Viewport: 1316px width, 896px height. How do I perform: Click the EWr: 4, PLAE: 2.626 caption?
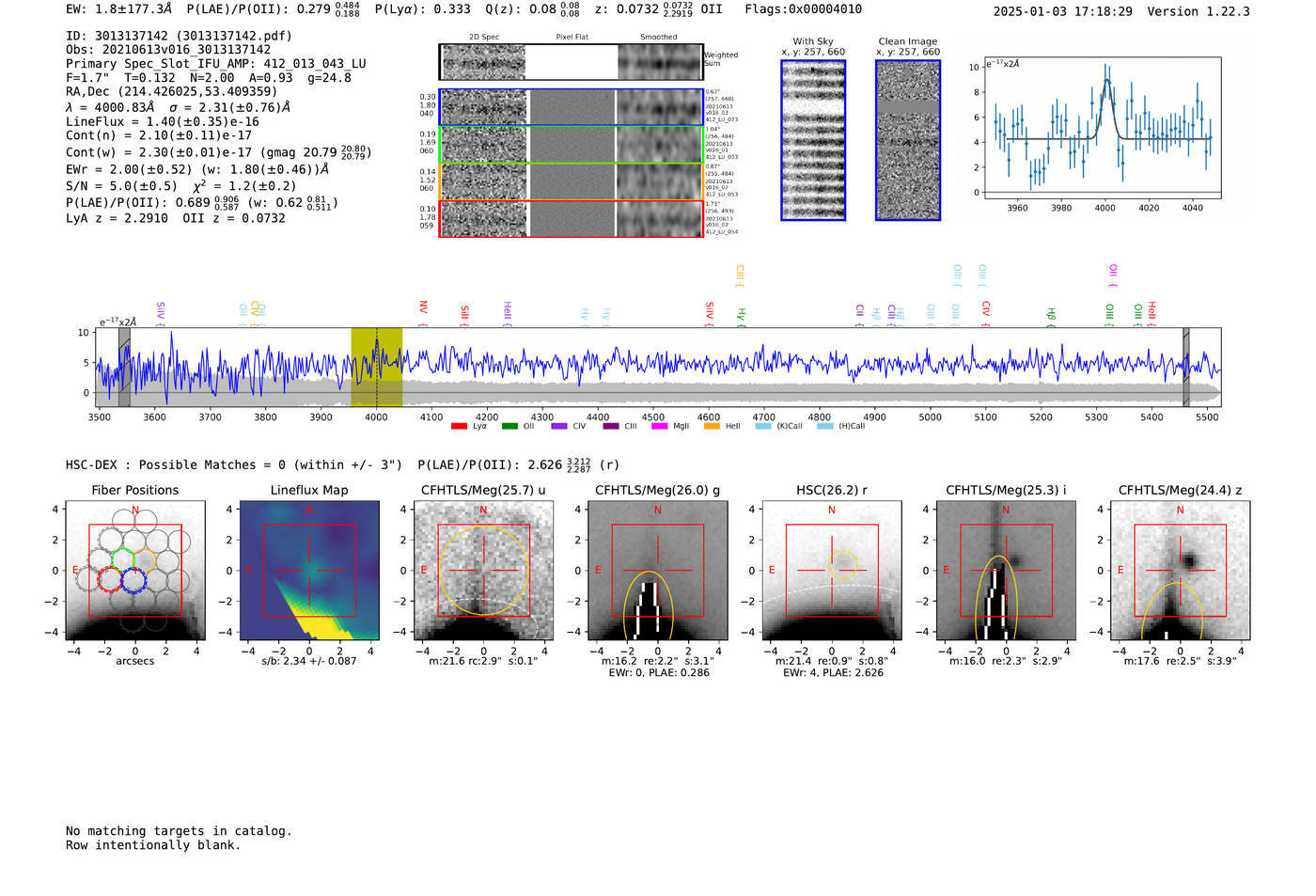click(833, 673)
